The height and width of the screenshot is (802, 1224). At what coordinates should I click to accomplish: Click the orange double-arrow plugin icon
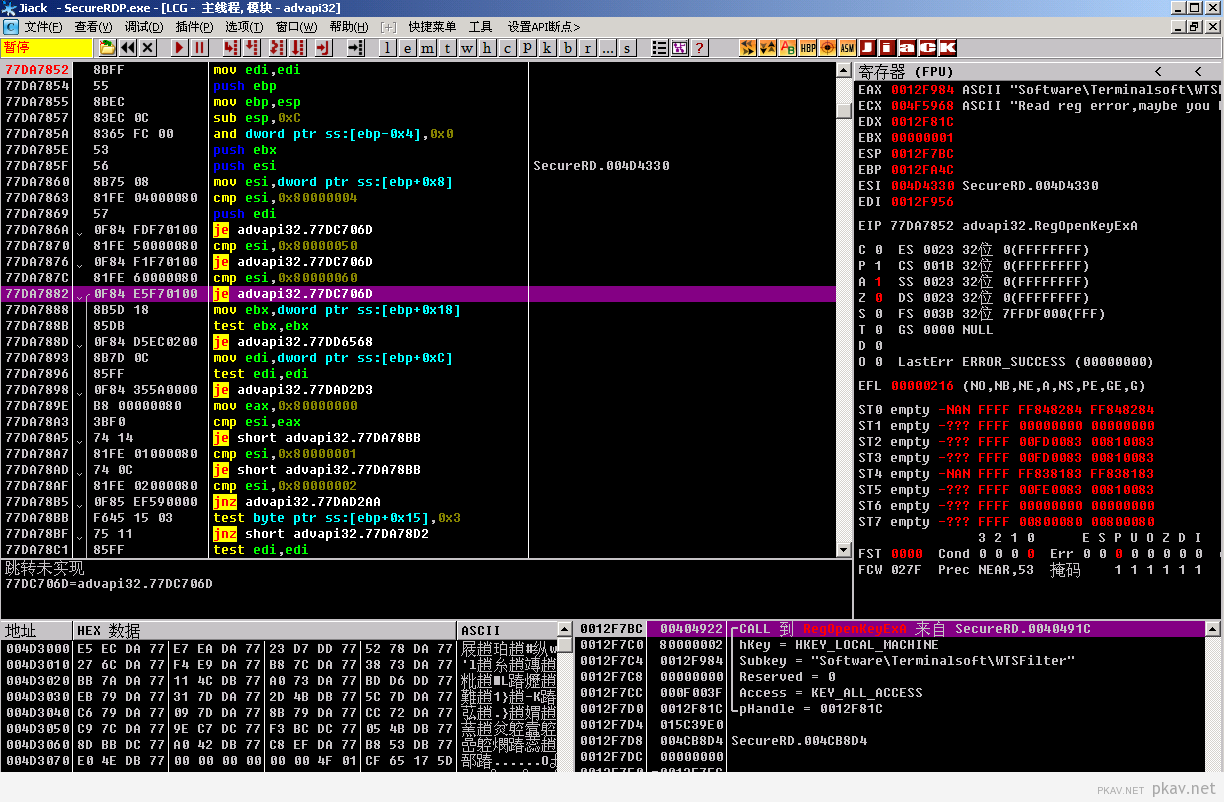pos(748,47)
